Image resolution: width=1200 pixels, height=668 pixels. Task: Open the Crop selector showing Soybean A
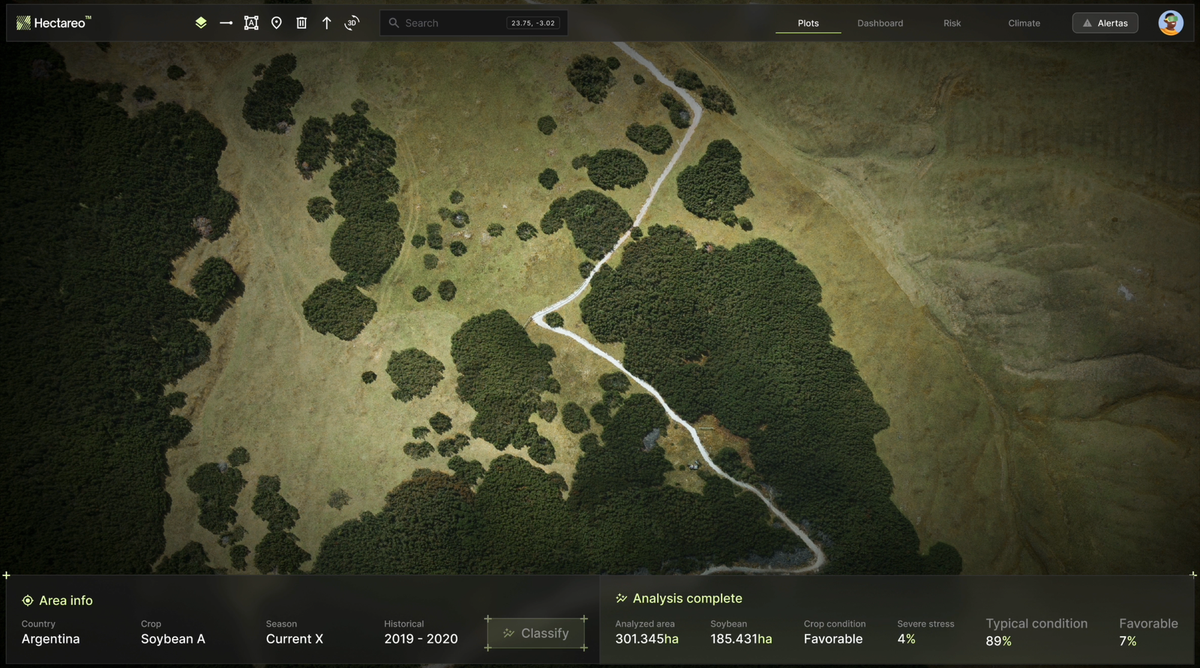click(x=172, y=639)
